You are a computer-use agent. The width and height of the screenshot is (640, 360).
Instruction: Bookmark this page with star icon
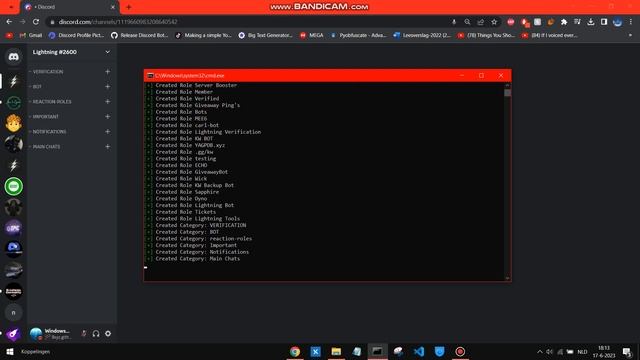click(494, 22)
